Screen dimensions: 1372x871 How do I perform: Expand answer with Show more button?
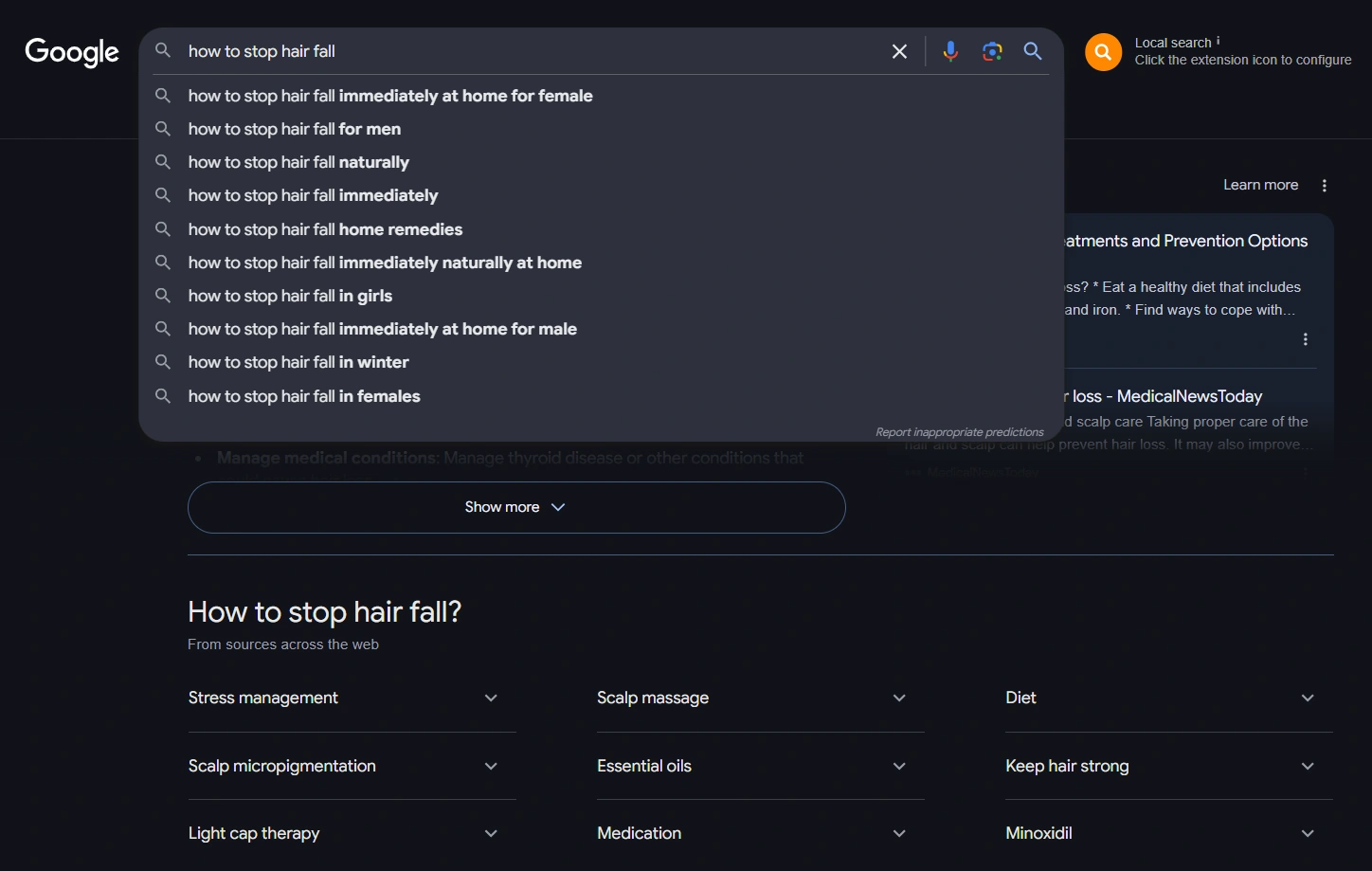coord(516,507)
